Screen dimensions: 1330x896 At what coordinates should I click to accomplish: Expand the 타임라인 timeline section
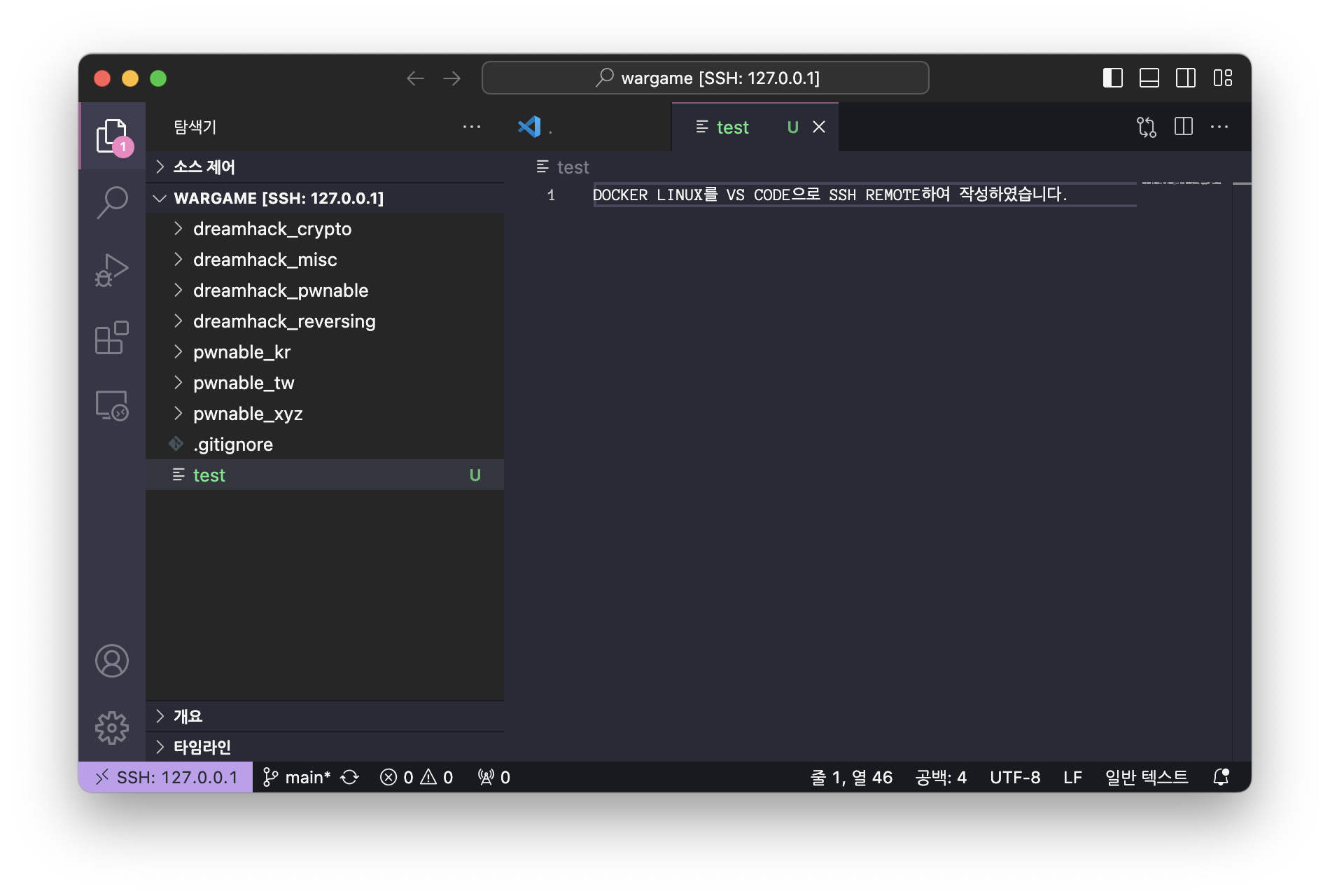[x=325, y=747]
